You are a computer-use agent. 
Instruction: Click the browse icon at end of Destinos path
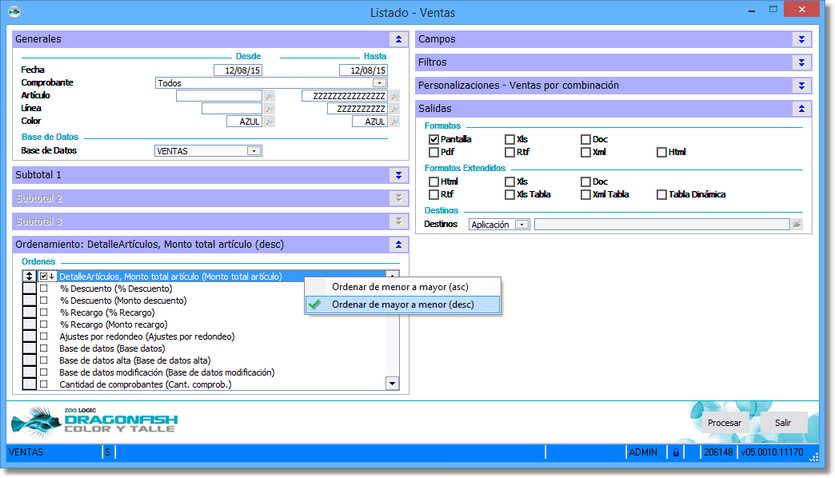coord(797,225)
